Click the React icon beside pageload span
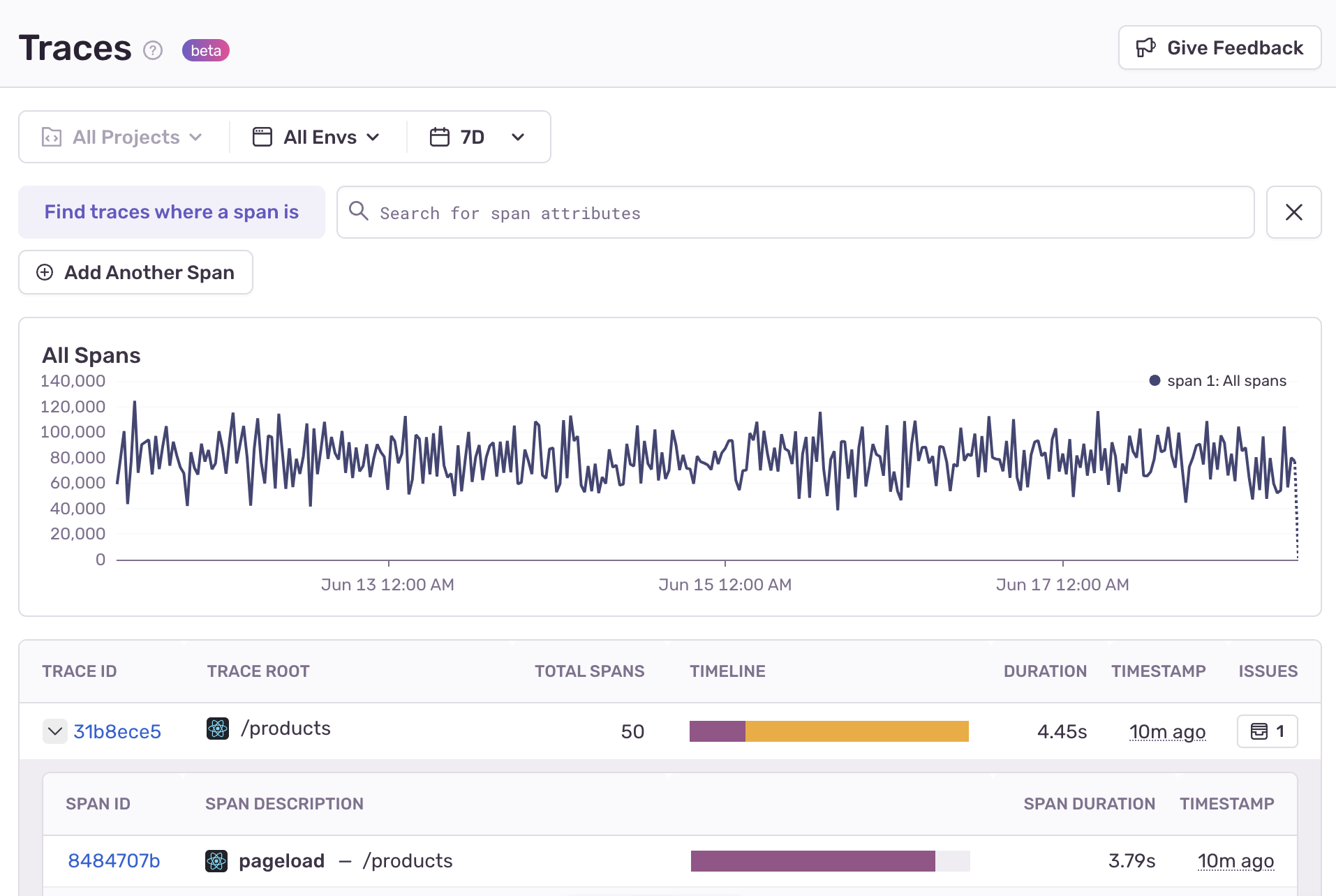1336x896 pixels. coord(216,861)
